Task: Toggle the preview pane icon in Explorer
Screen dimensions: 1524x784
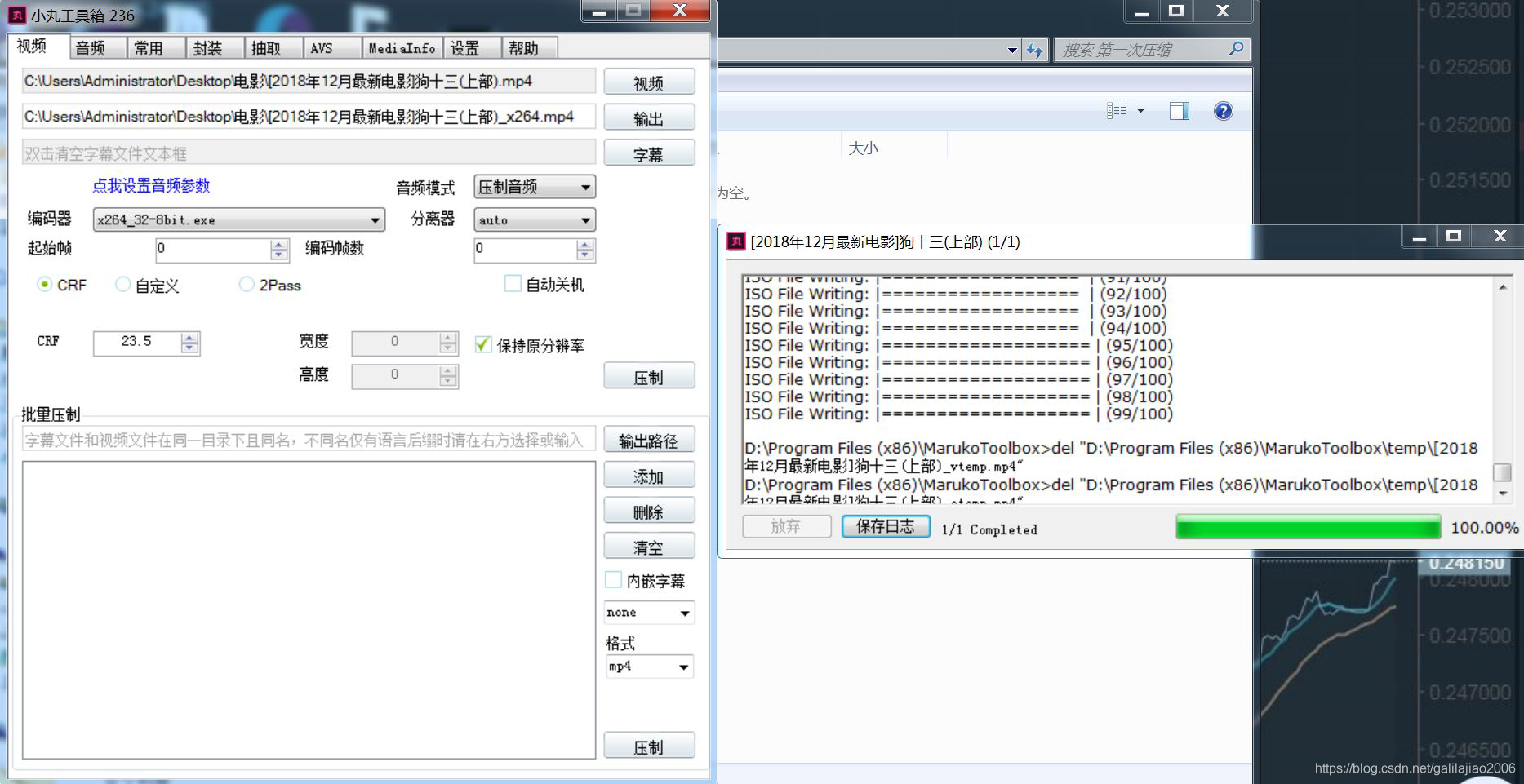Action: point(1180,111)
